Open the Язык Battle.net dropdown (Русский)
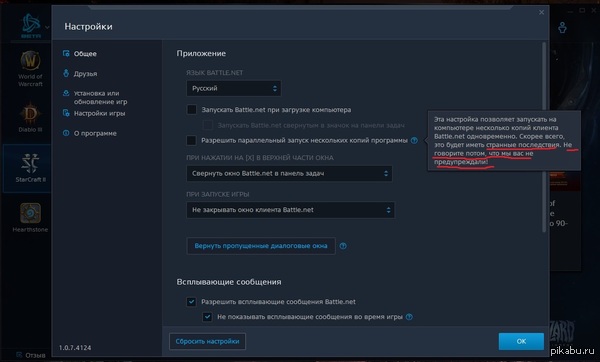The image size is (600, 362). click(234, 88)
